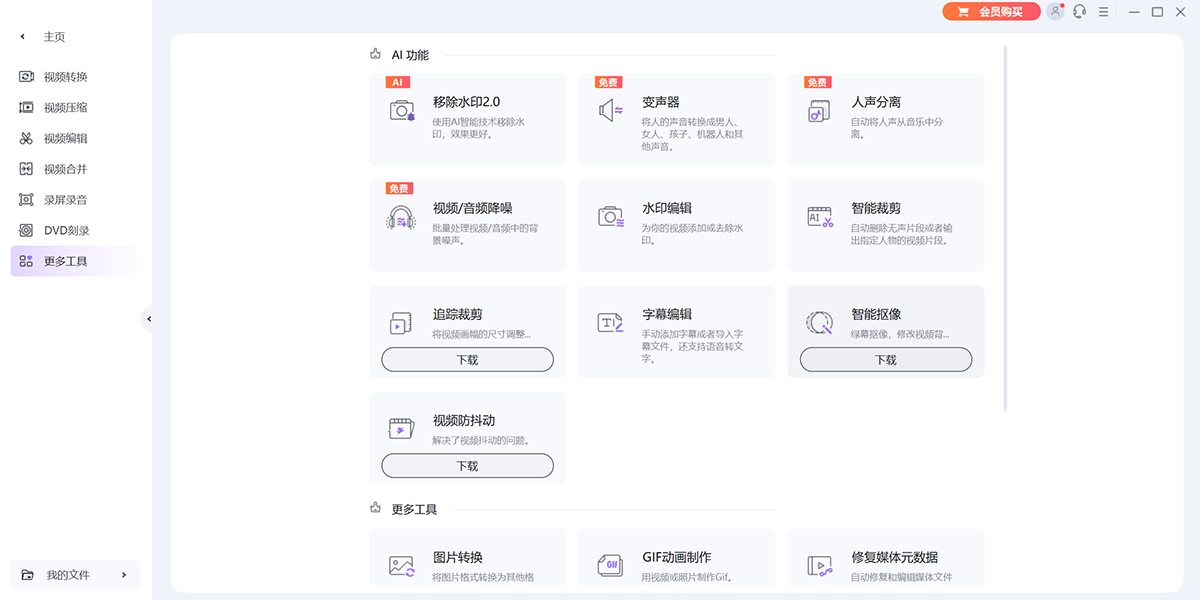Click the 智能裁剪 AI scissors icon
This screenshot has width=1200, height=600.
pyautogui.click(x=820, y=217)
